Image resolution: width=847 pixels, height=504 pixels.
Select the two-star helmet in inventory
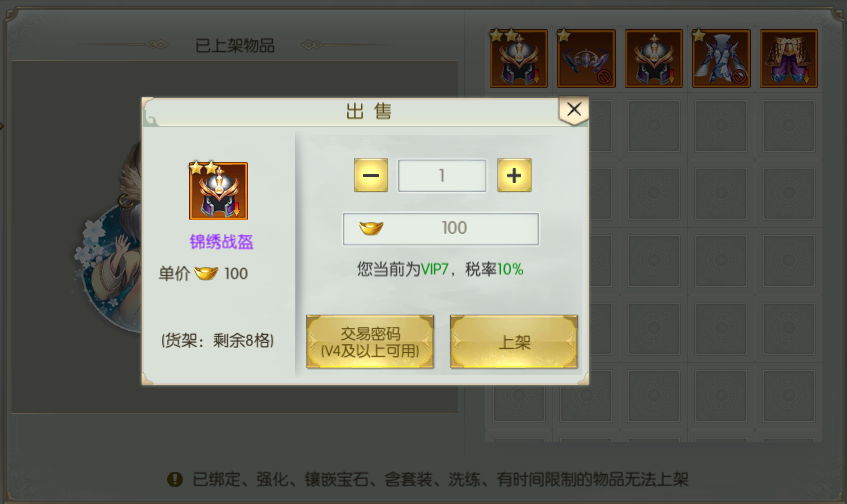pos(519,58)
